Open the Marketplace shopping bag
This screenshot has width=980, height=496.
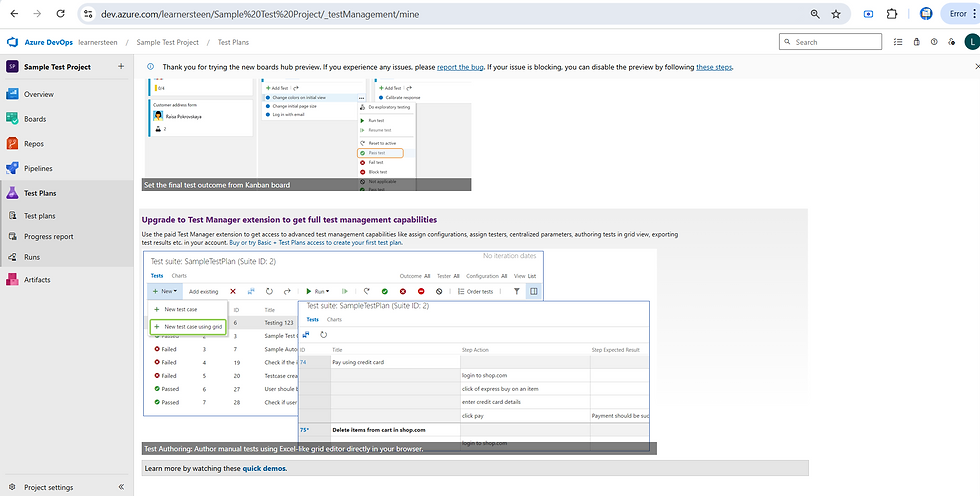point(916,42)
